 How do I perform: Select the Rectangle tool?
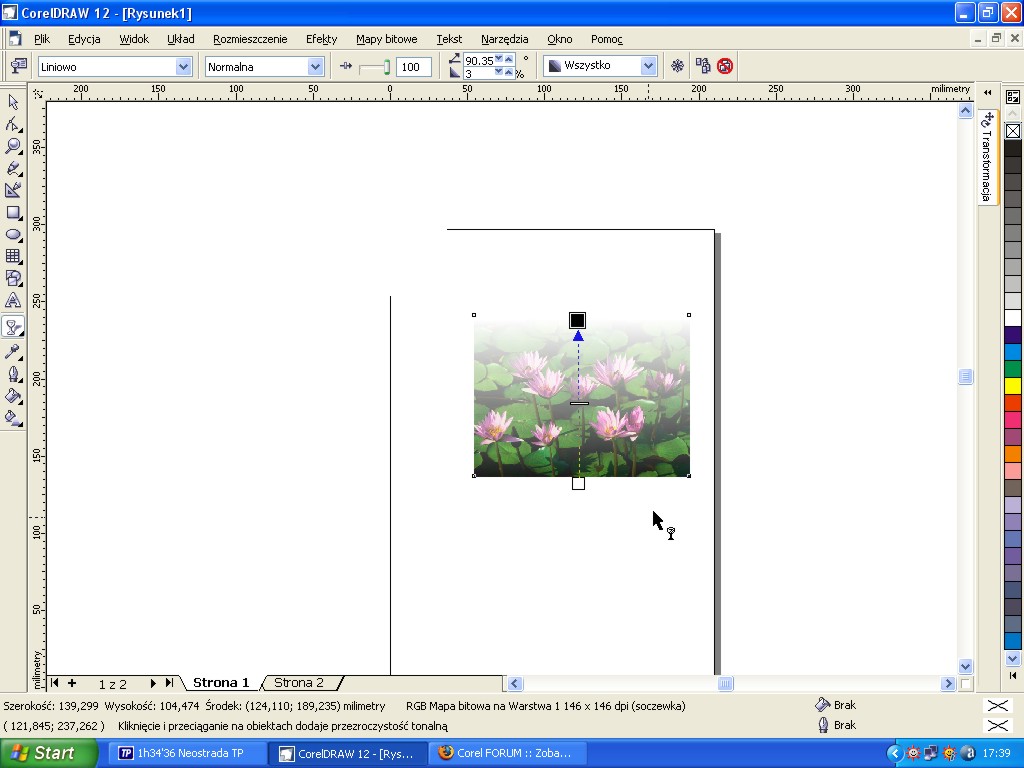coord(13,212)
